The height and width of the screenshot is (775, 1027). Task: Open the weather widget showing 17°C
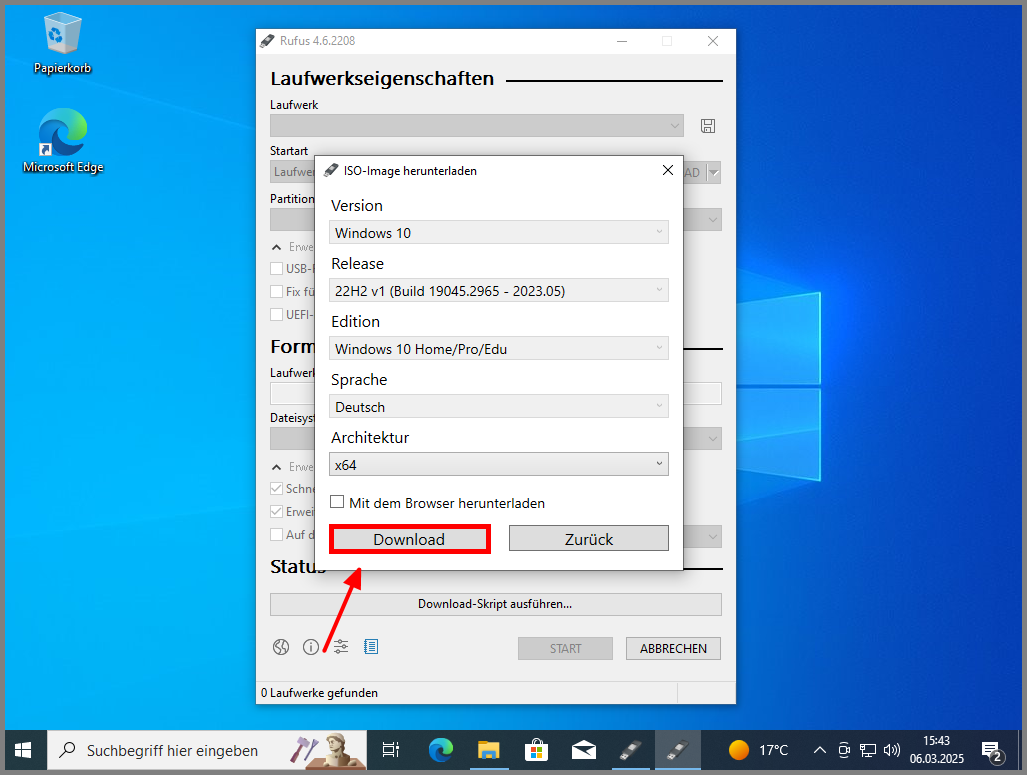[758, 750]
